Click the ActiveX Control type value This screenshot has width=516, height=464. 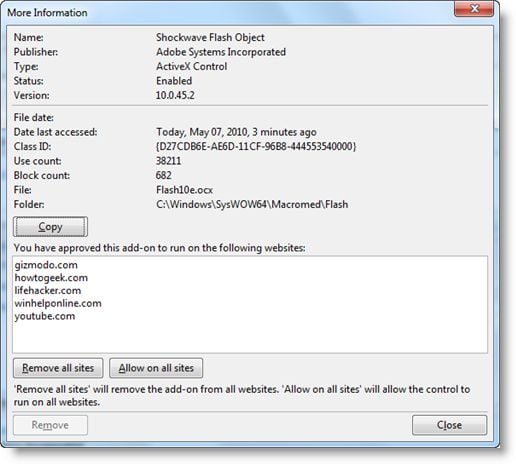[191, 66]
